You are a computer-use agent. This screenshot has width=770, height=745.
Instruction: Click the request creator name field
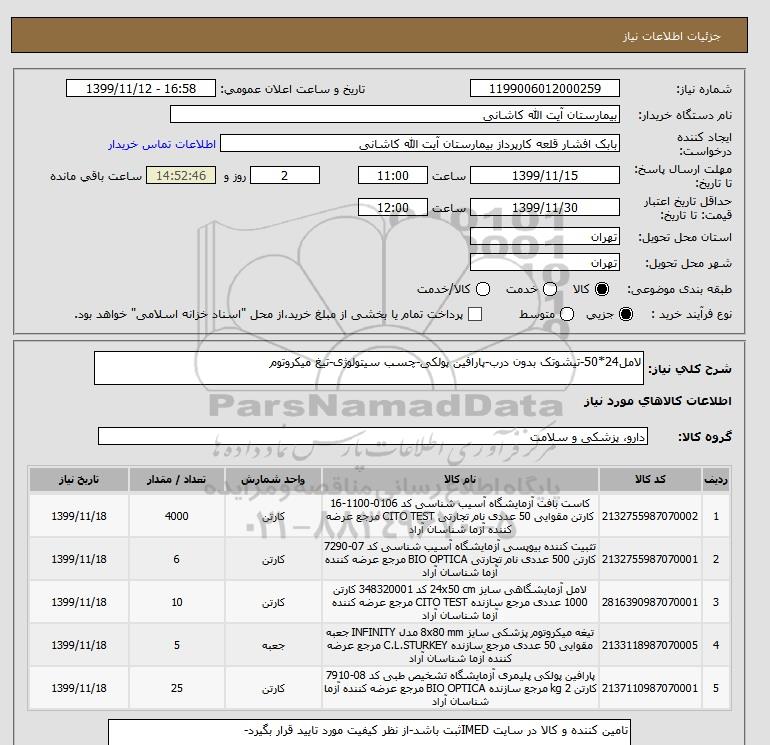click(420, 144)
